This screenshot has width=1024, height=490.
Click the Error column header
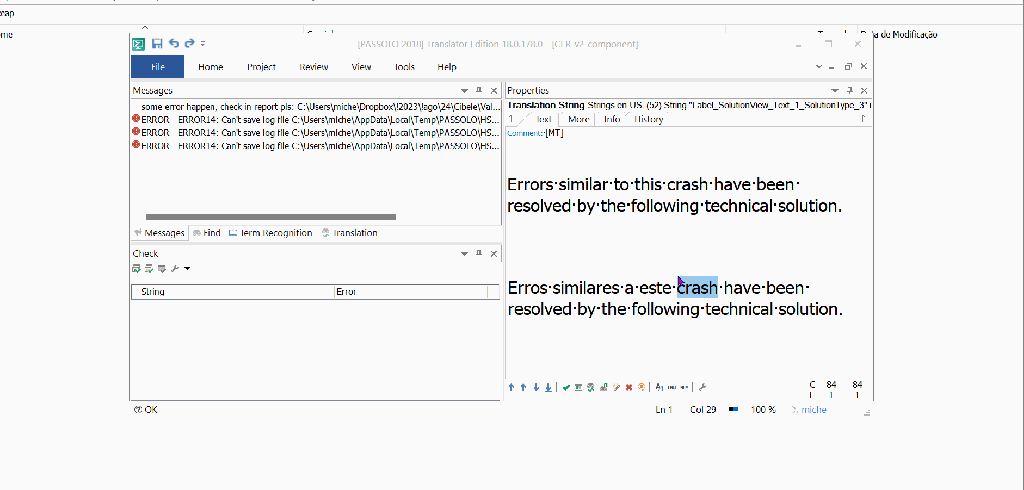(411, 292)
